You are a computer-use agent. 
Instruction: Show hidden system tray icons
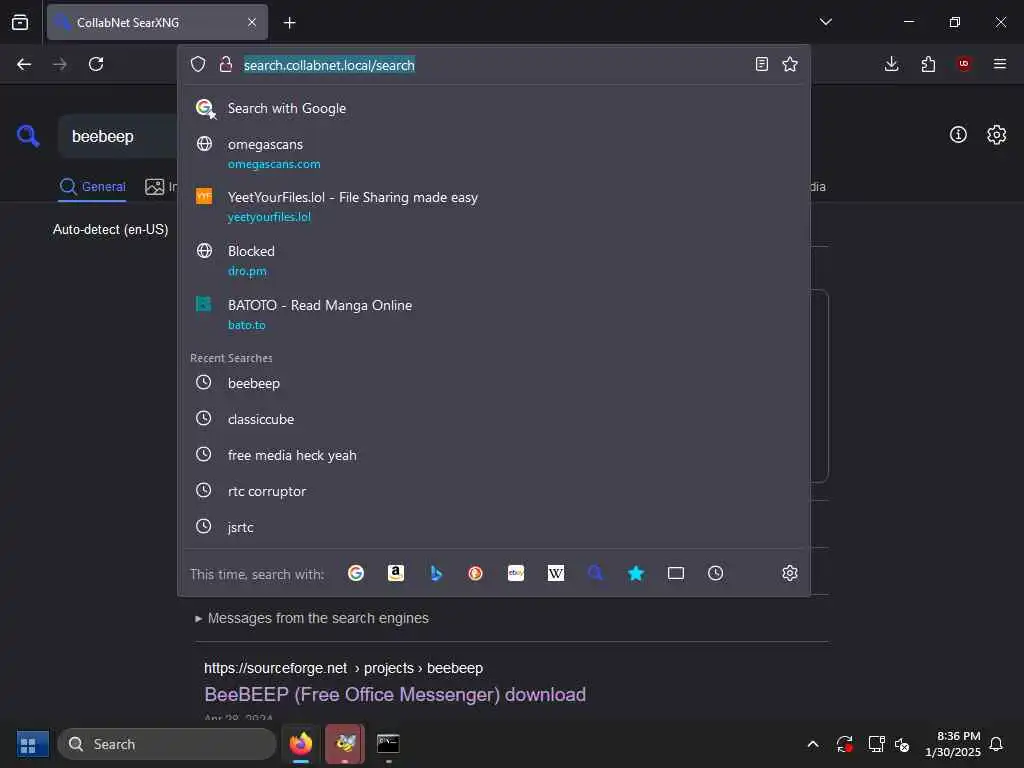point(813,744)
